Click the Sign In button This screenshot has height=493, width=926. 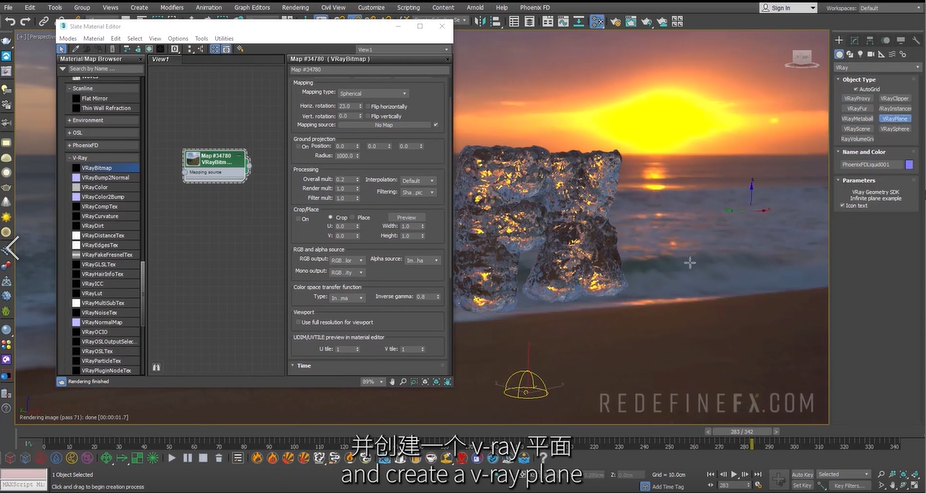click(788, 8)
